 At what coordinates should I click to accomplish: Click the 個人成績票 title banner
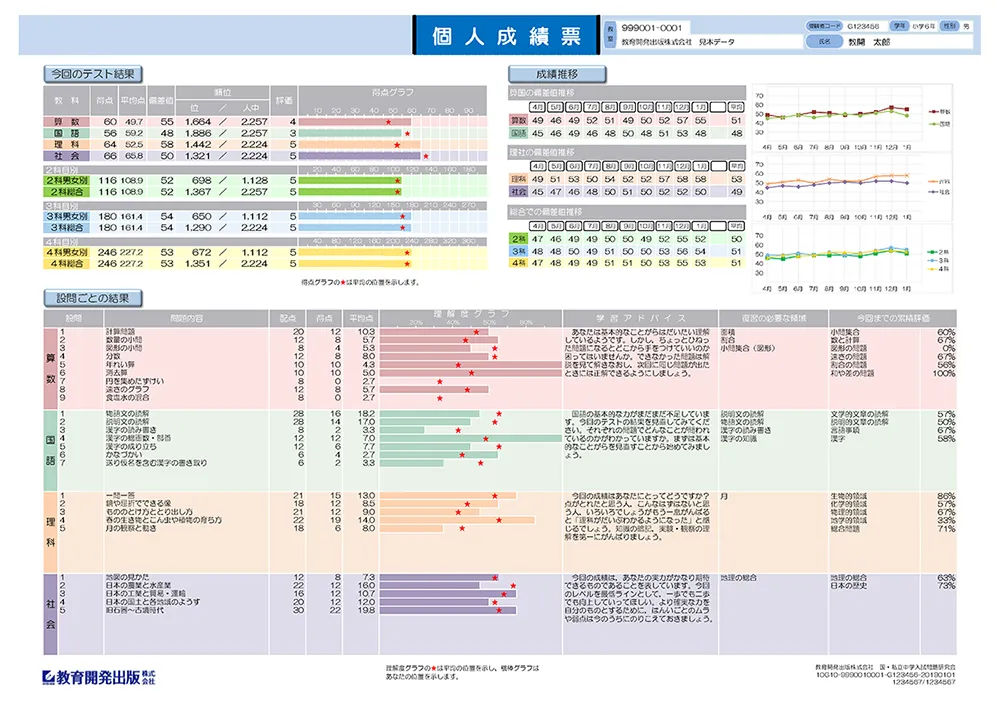click(507, 36)
